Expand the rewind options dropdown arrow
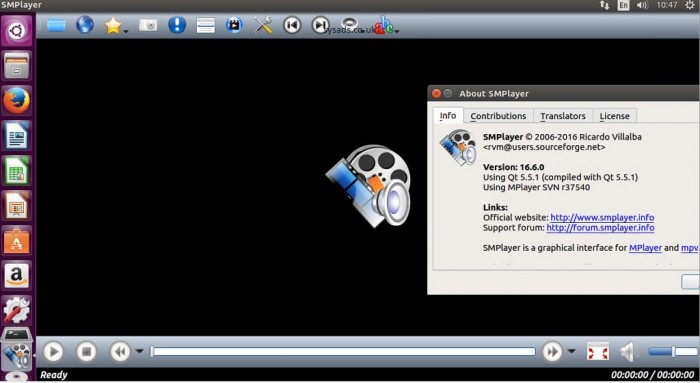The width and height of the screenshot is (700, 383). pos(139,351)
